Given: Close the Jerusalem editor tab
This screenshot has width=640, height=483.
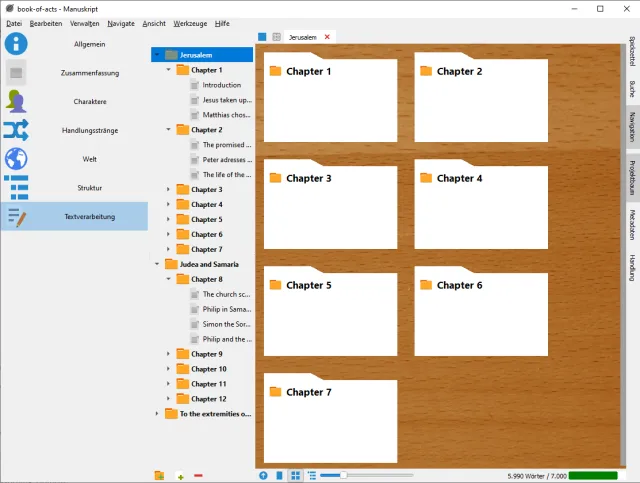Looking at the screenshot, I should point(327,37).
